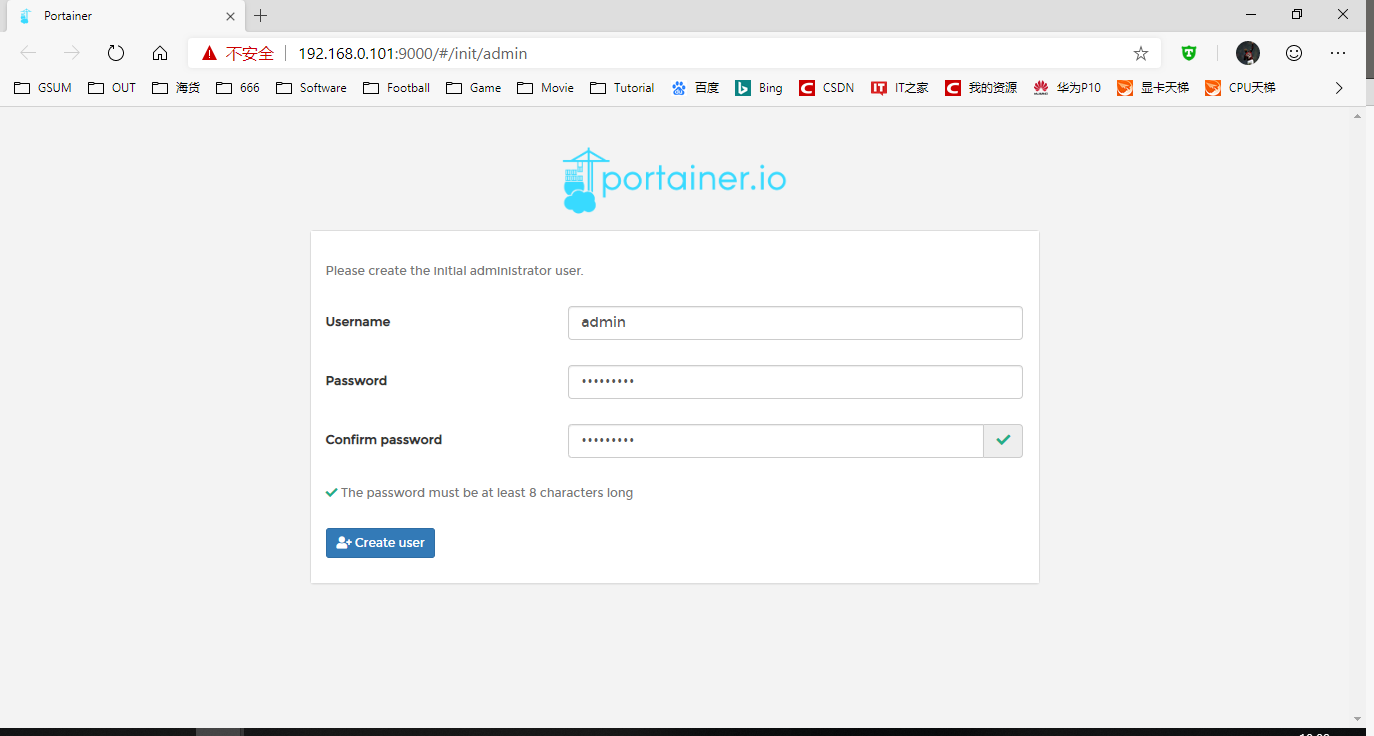Click the browser profile avatar
Screen dimensions: 1374x736
tap(1247, 53)
